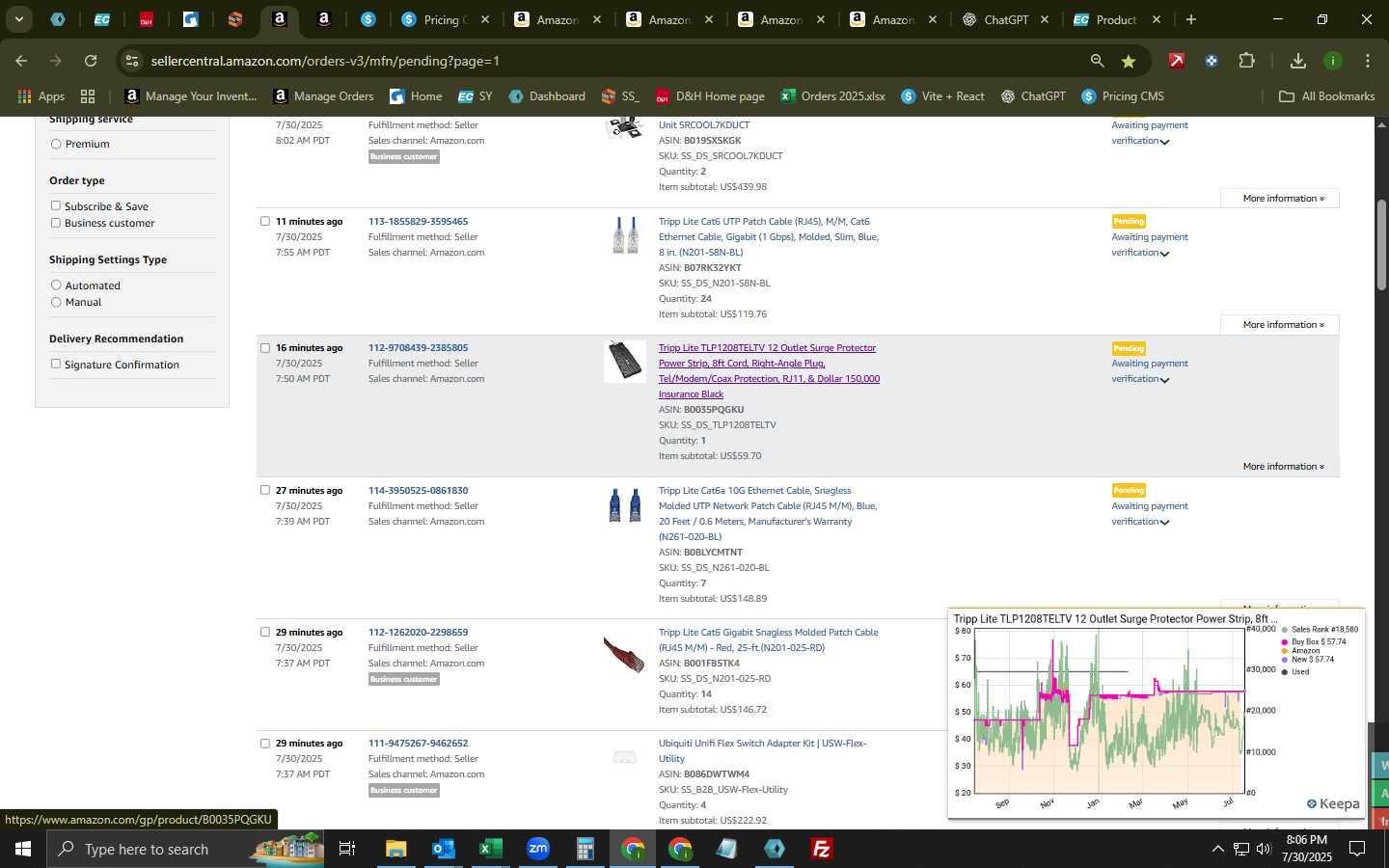
Task: Open Excel from the taskbar
Action: pos(490,849)
